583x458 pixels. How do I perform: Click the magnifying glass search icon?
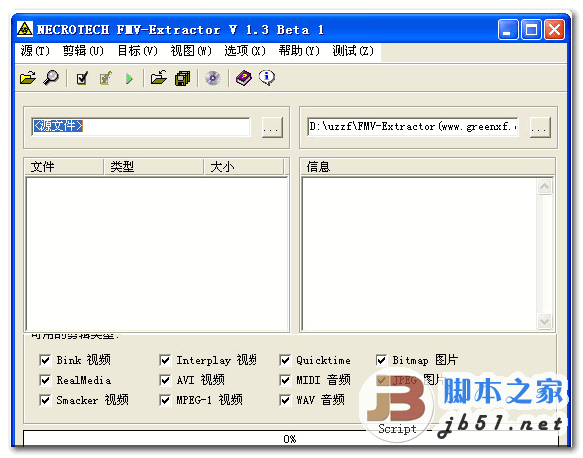[x=51, y=78]
